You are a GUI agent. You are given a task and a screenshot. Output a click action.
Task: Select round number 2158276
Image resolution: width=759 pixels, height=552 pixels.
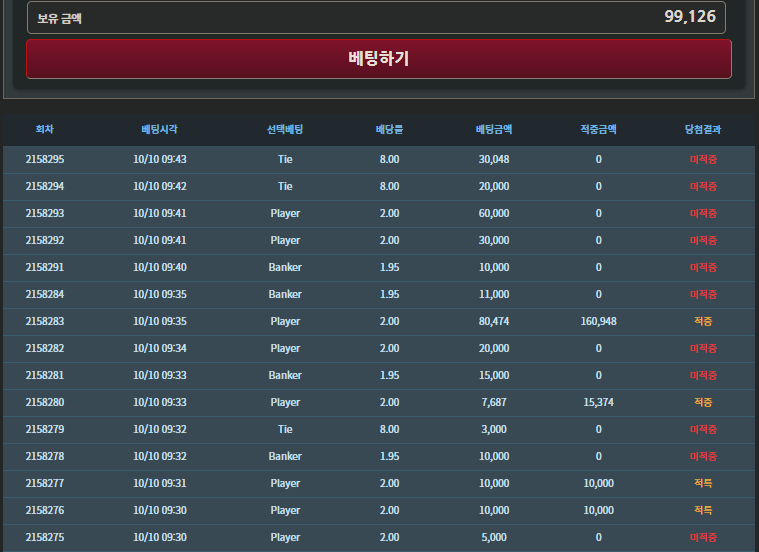(x=45, y=510)
